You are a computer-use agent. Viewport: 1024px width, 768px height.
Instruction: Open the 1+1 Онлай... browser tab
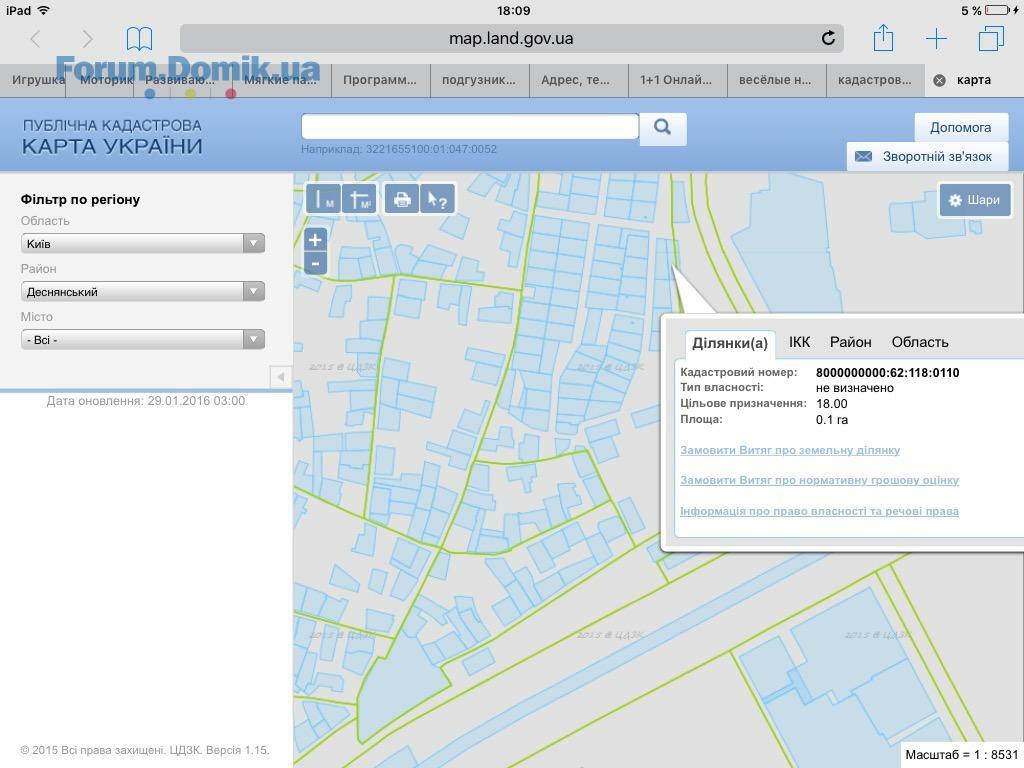tap(676, 80)
